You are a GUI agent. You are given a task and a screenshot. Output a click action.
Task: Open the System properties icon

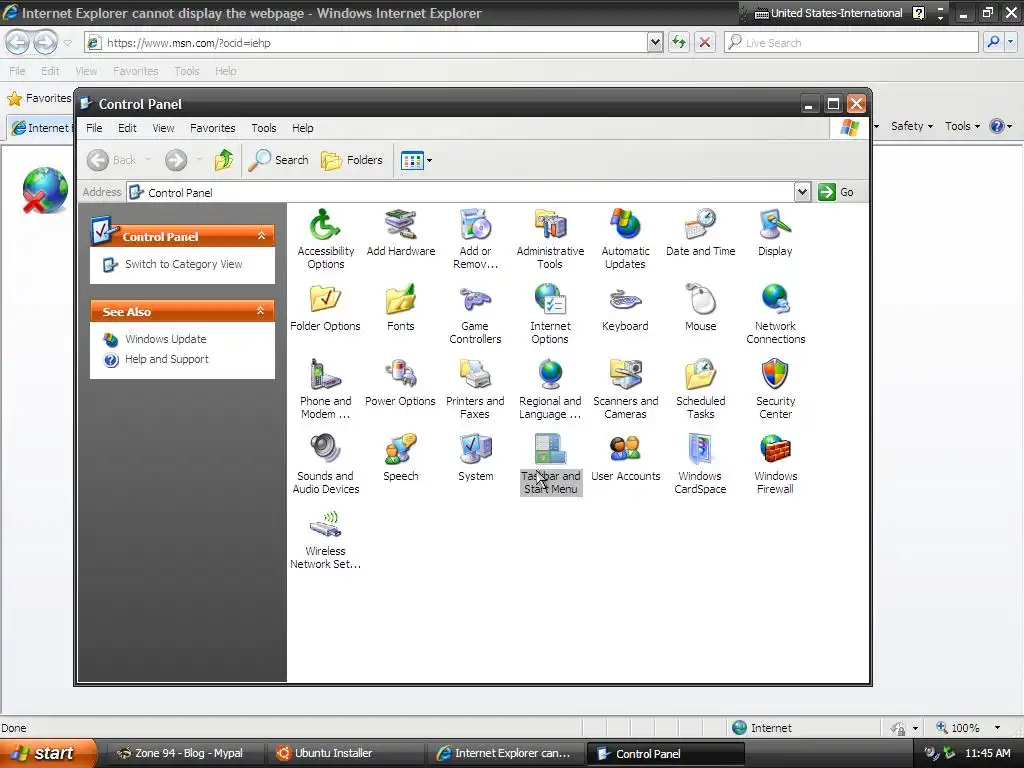pos(475,458)
